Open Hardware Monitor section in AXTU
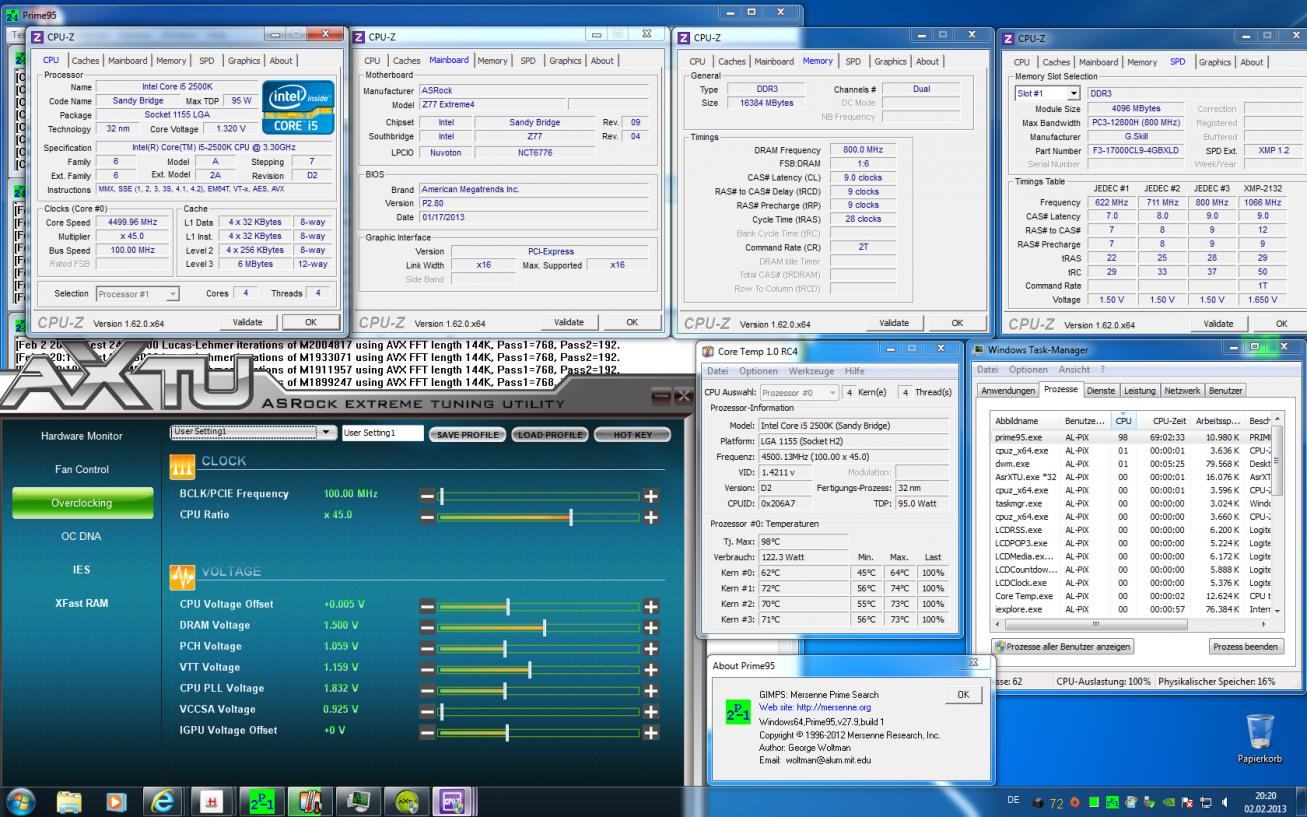This screenshot has height=817, width=1307. [82, 436]
